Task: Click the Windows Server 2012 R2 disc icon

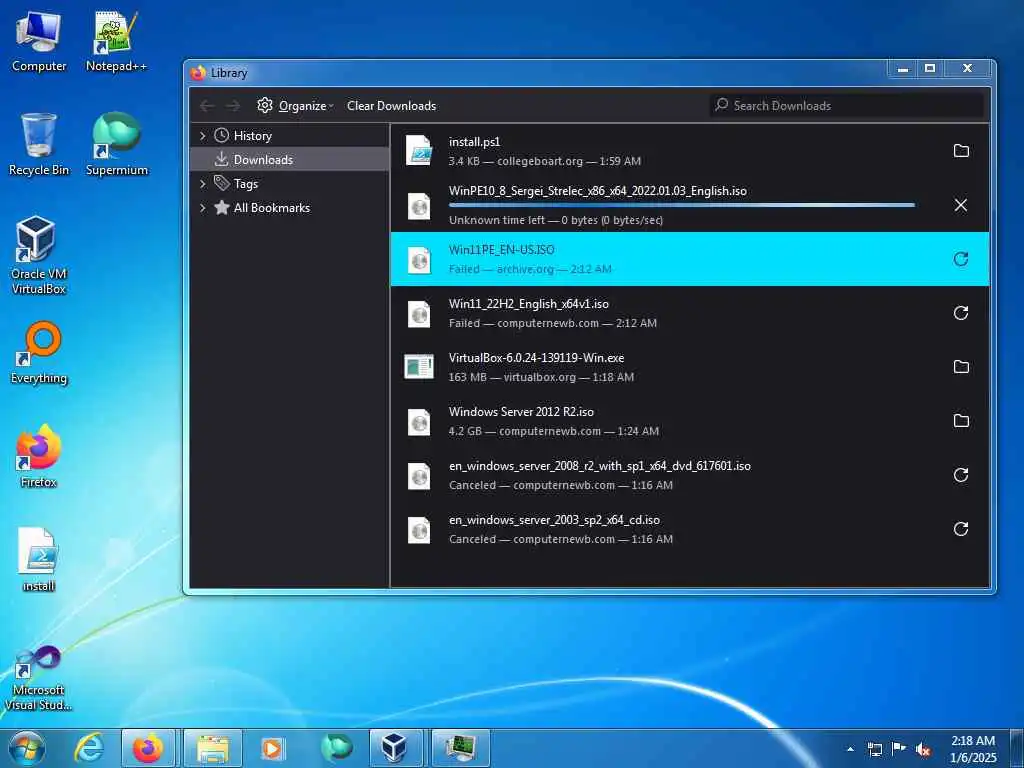Action: [419, 422]
